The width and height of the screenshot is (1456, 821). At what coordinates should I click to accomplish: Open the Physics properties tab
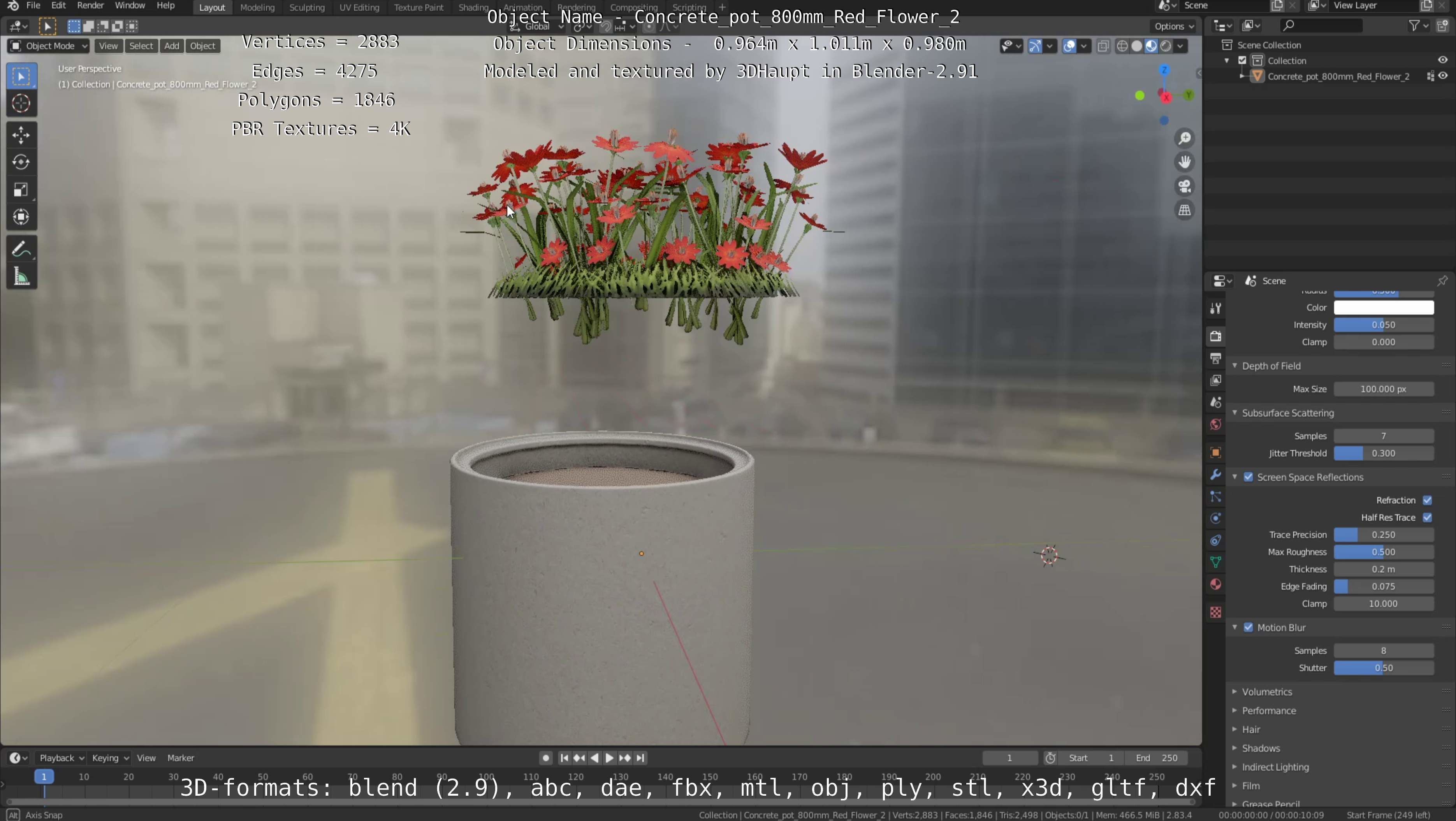[1216, 519]
